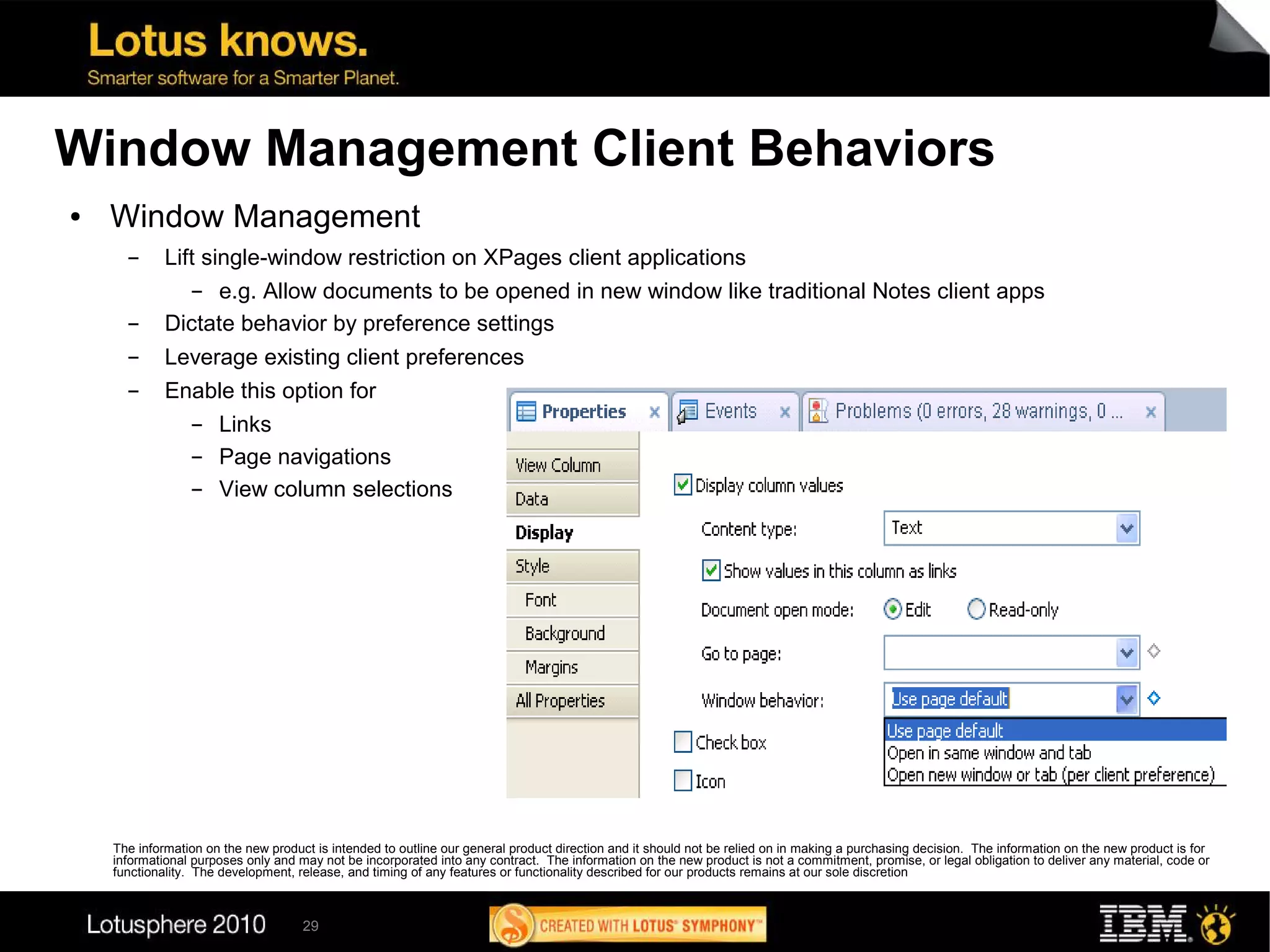Open the Style section

tap(572, 566)
